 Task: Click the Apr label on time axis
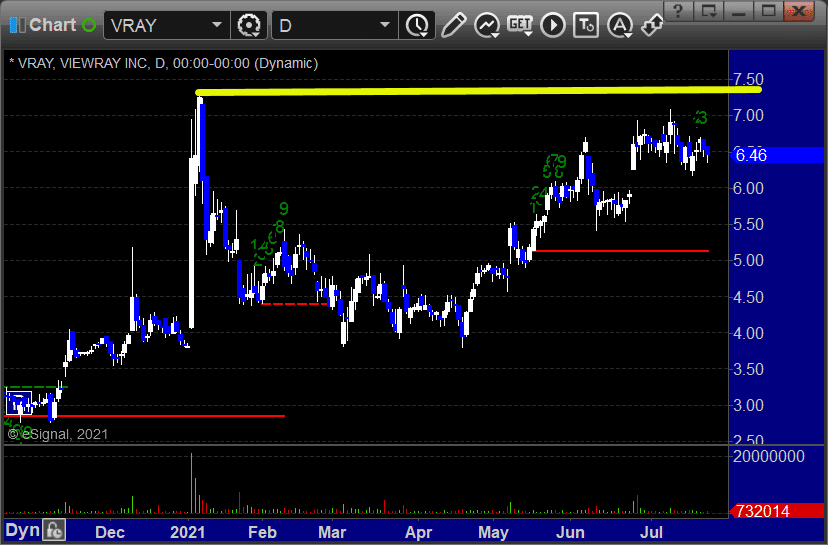pyautogui.click(x=419, y=532)
